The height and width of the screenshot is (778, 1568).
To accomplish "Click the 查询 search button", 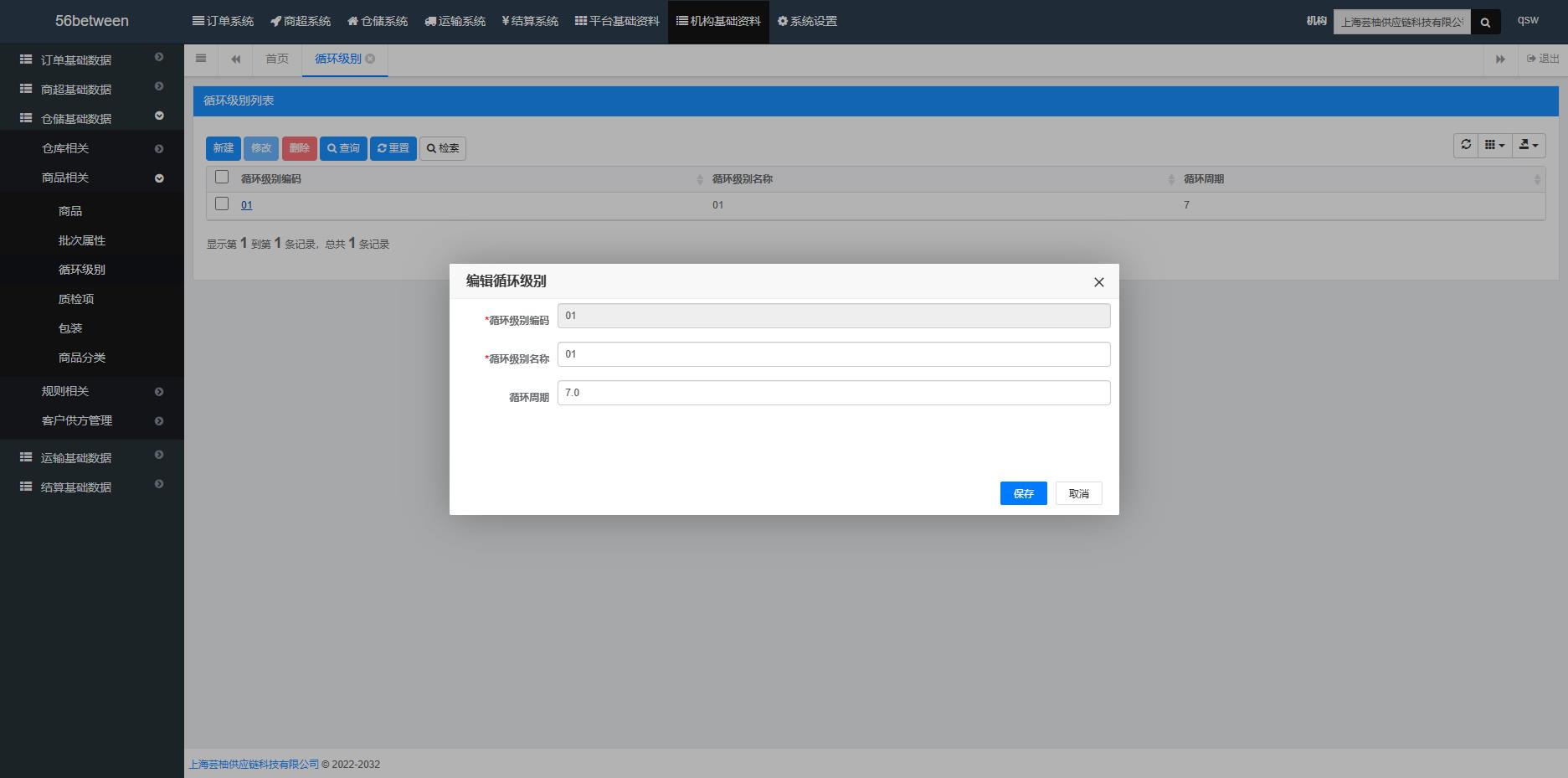I will click(x=343, y=148).
